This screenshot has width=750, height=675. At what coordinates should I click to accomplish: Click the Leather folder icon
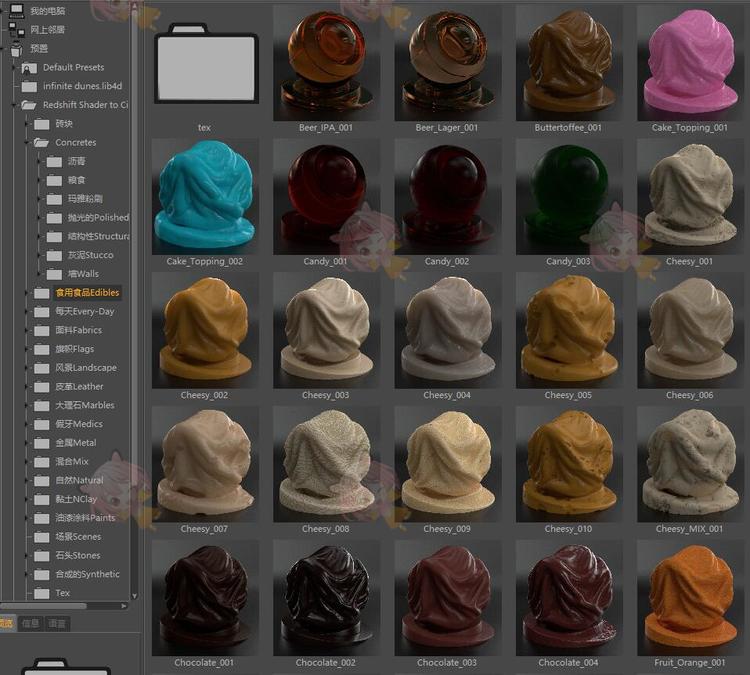[41, 386]
